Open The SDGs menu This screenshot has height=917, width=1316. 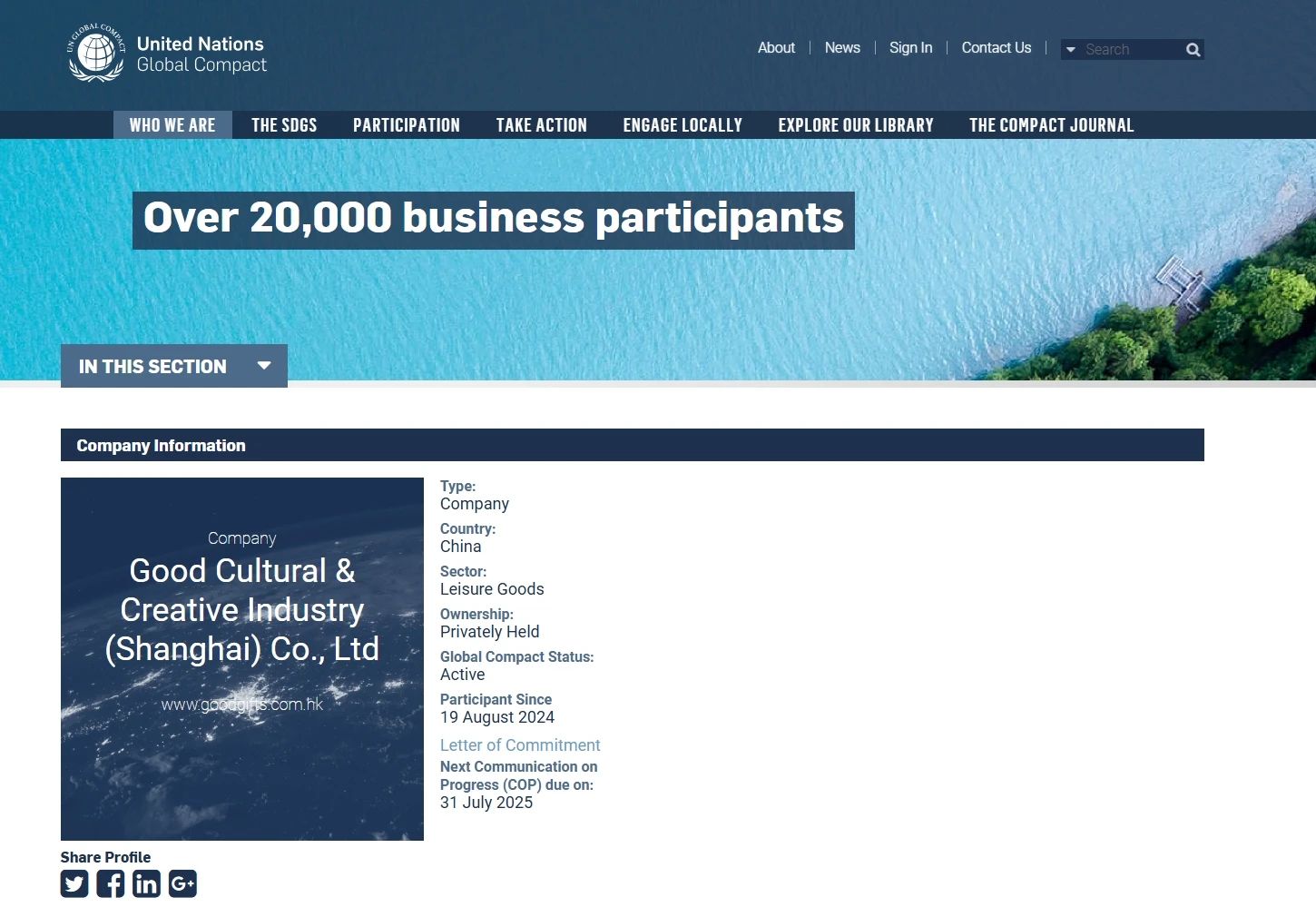[x=284, y=125]
